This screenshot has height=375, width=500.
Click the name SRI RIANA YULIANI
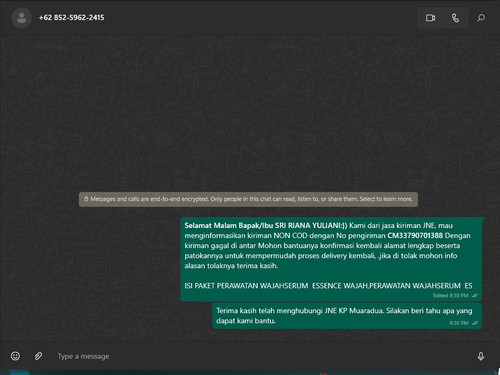pyautogui.click(x=307, y=226)
